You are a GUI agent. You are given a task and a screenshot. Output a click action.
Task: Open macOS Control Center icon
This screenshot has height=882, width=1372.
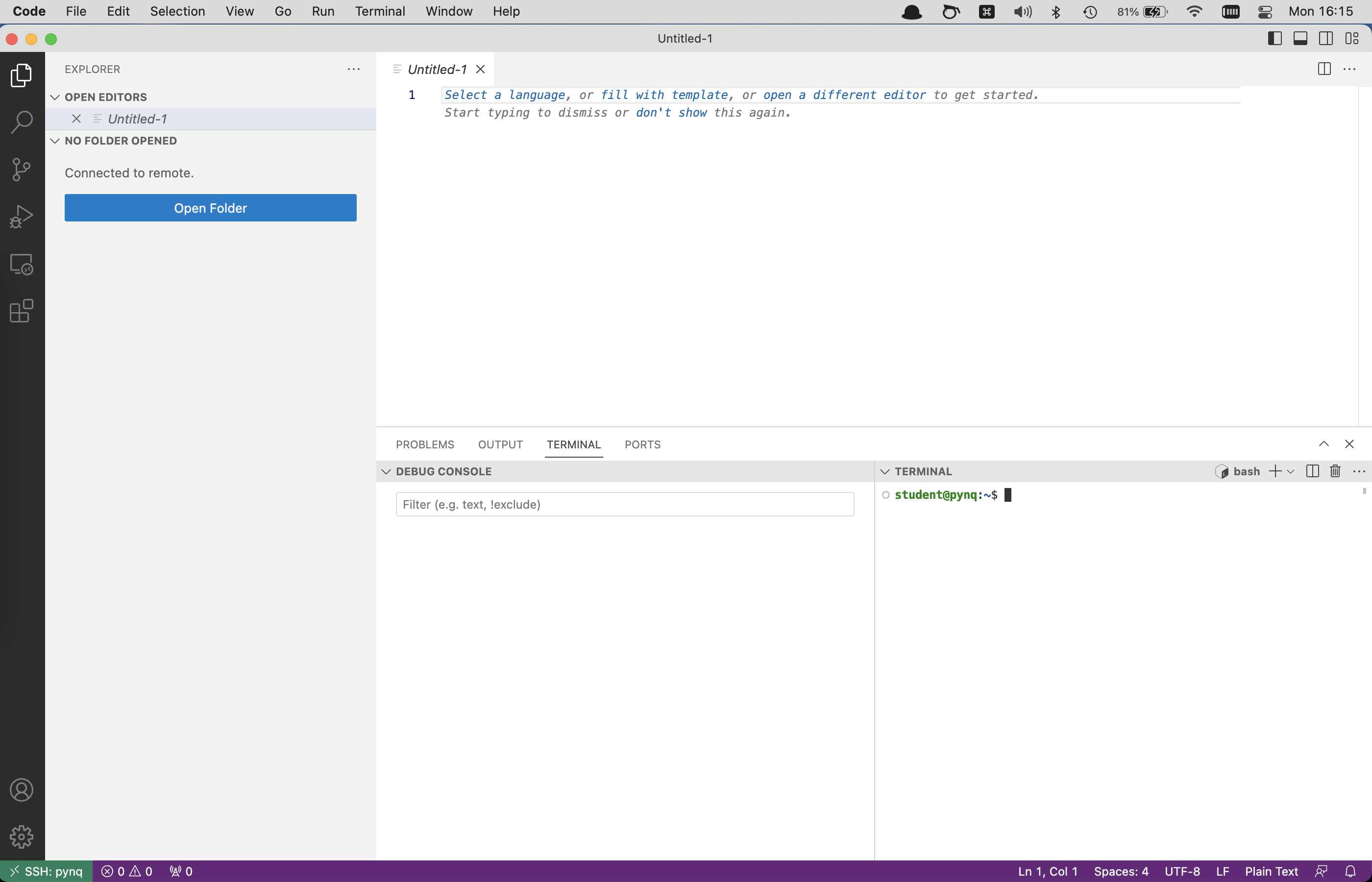point(1265,11)
